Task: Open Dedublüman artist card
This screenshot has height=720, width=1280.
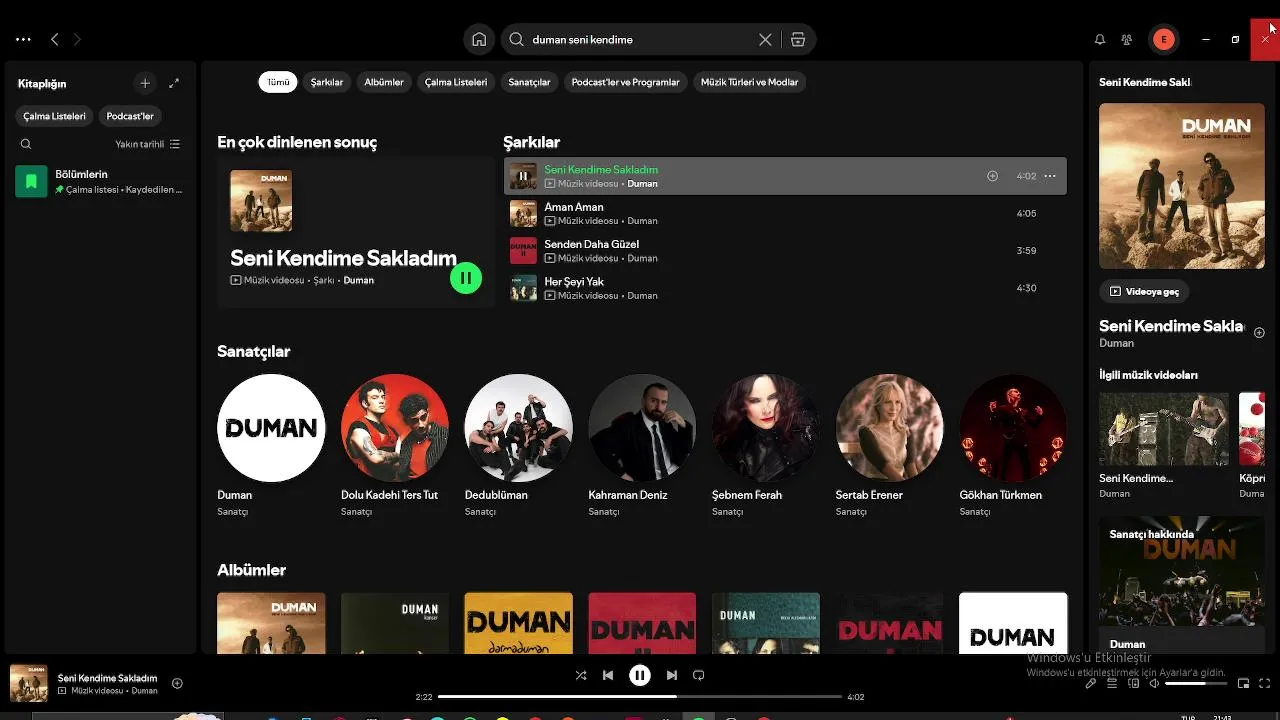Action: click(x=519, y=447)
